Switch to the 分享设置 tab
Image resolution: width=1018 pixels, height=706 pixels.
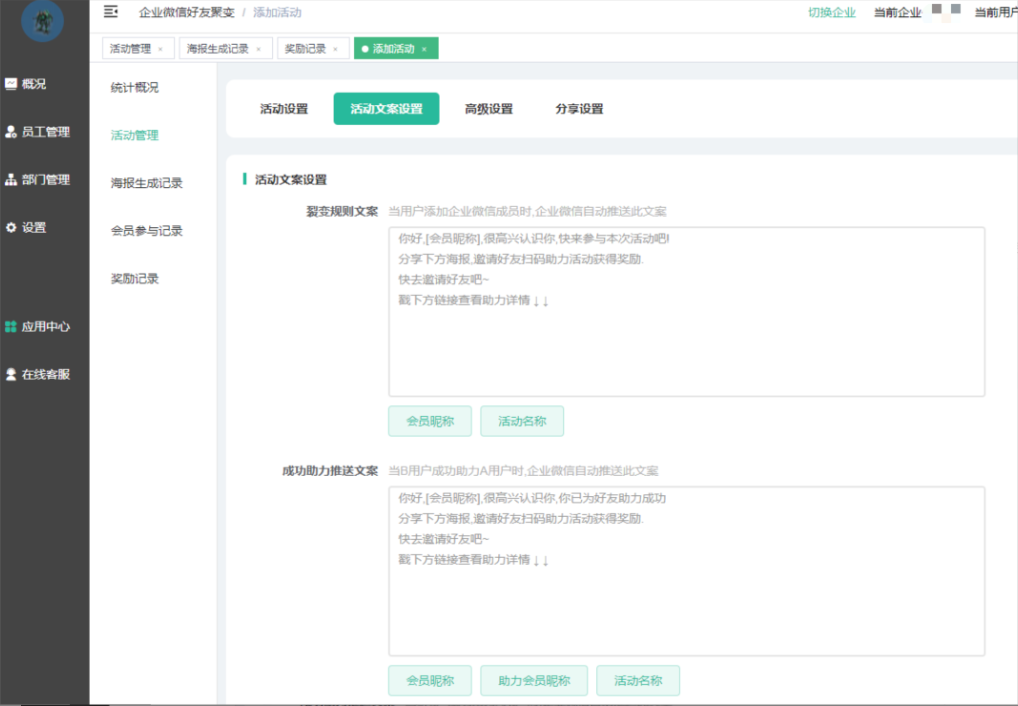click(x=579, y=109)
